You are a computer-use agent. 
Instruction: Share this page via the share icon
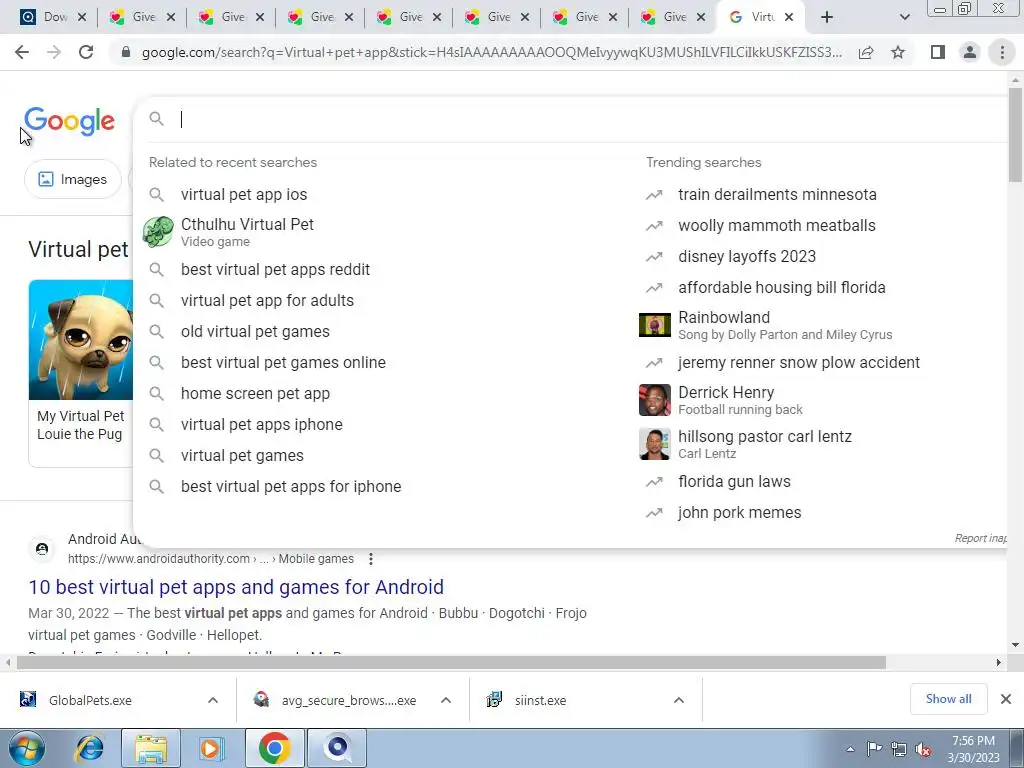pyautogui.click(x=866, y=52)
